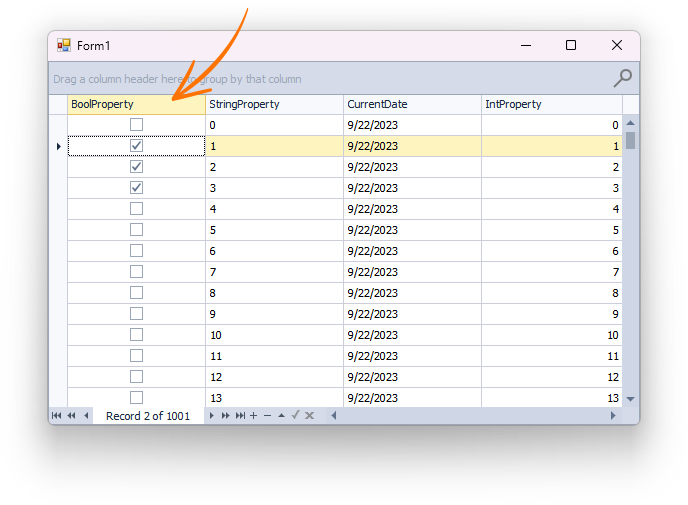Screen dimensions: 688x505
Task: Click previous record navigator arrow
Action: point(86,415)
